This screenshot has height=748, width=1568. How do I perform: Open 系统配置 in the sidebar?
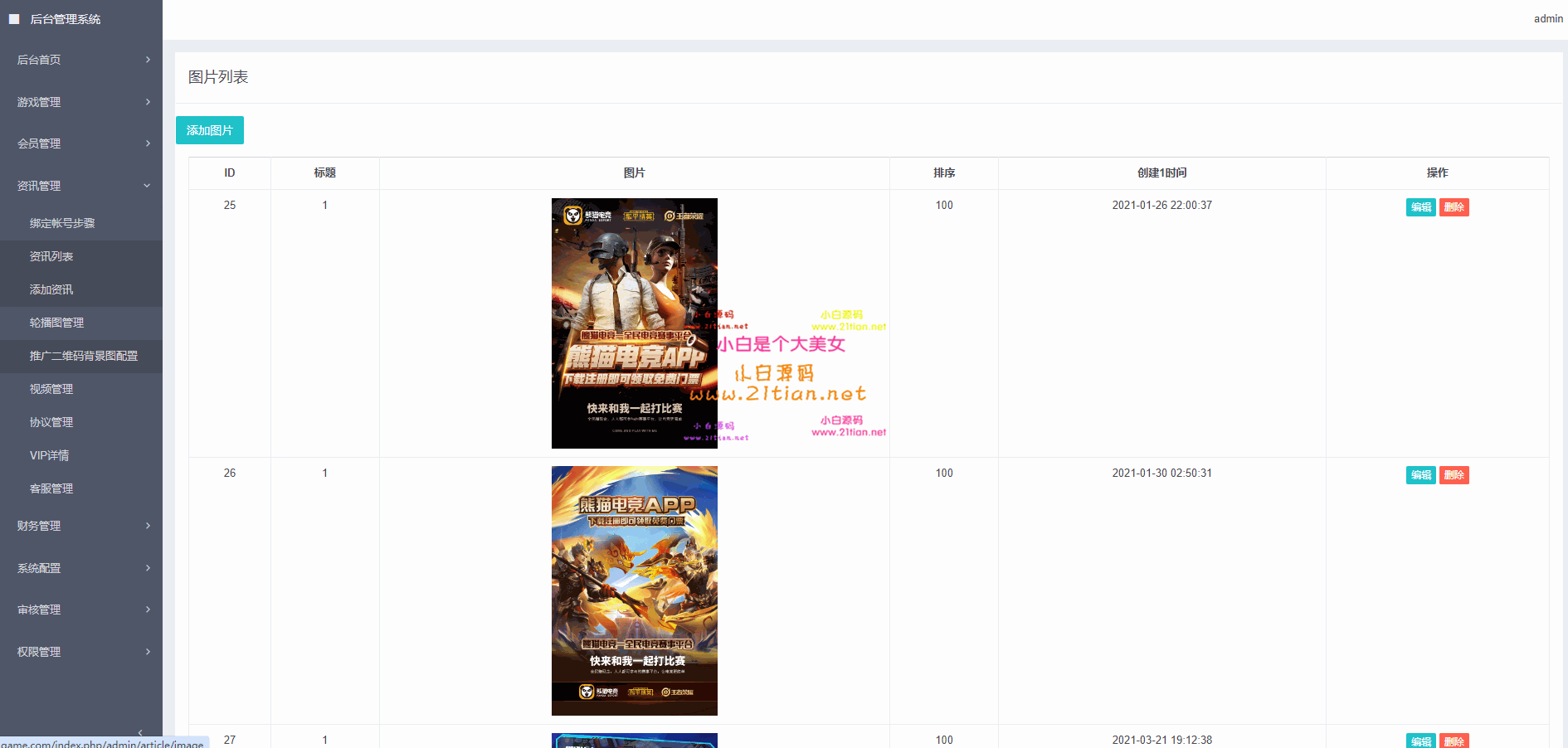(x=81, y=568)
